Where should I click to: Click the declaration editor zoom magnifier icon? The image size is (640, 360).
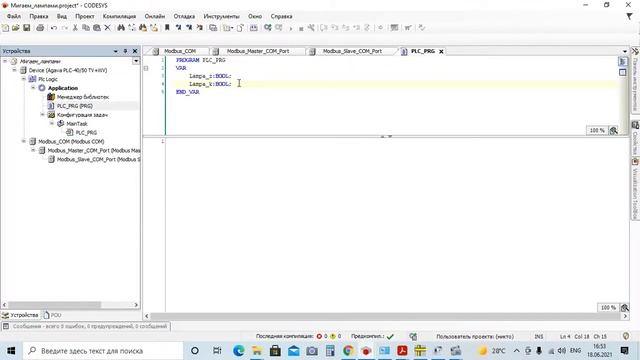click(613, 131)
